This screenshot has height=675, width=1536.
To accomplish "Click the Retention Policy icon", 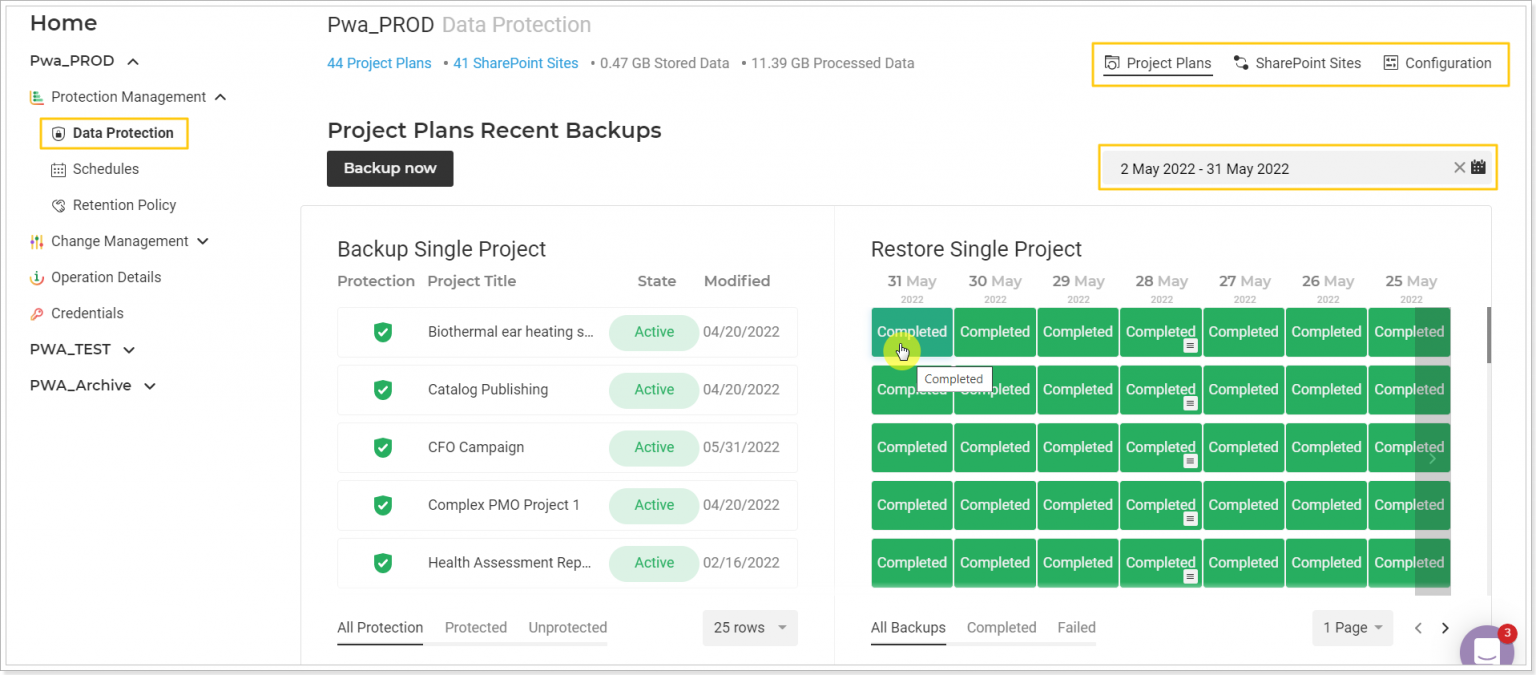I will [x=62, y=205].
